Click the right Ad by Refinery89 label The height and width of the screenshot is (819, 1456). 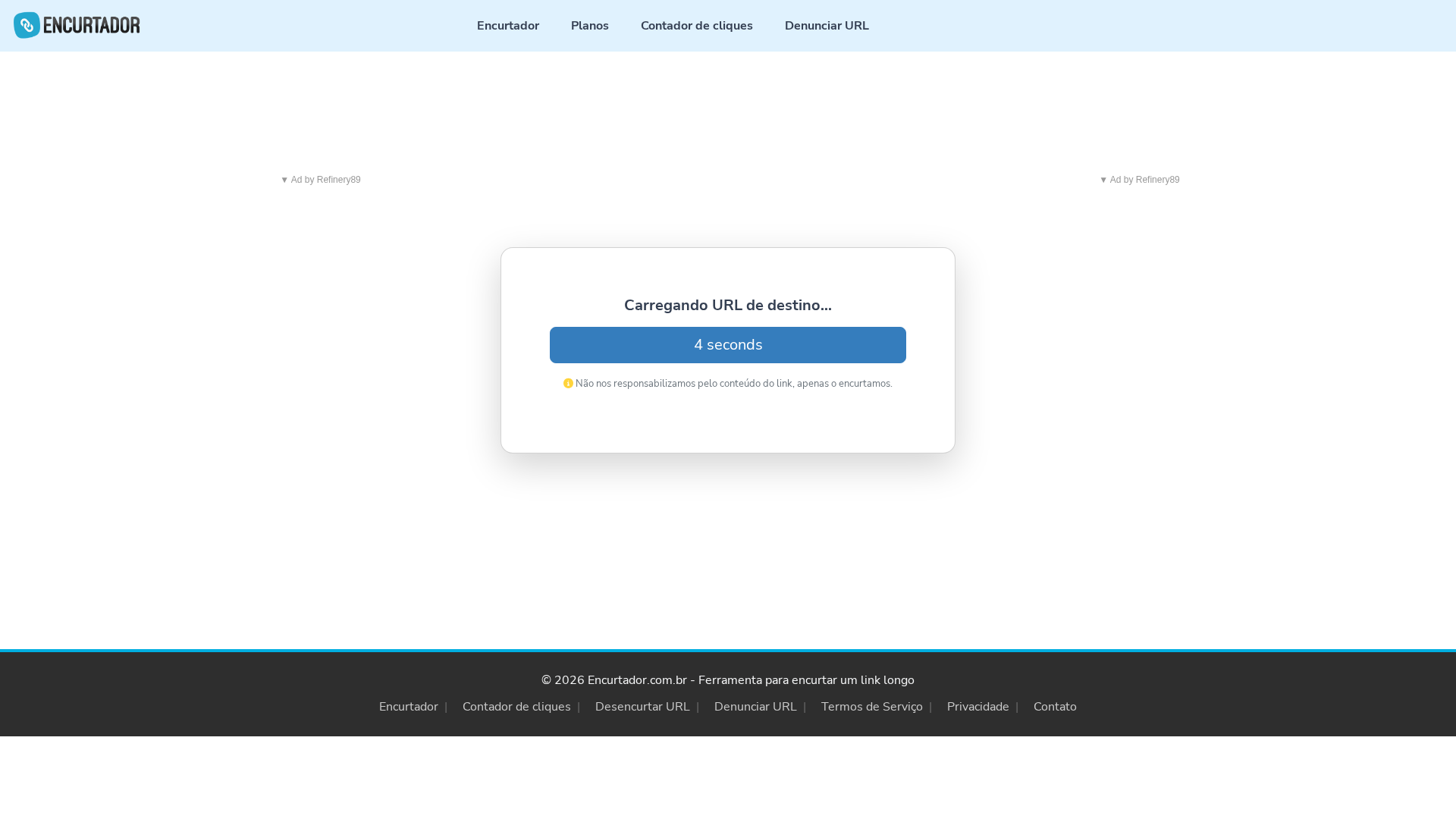click(x=1140, y=180)
